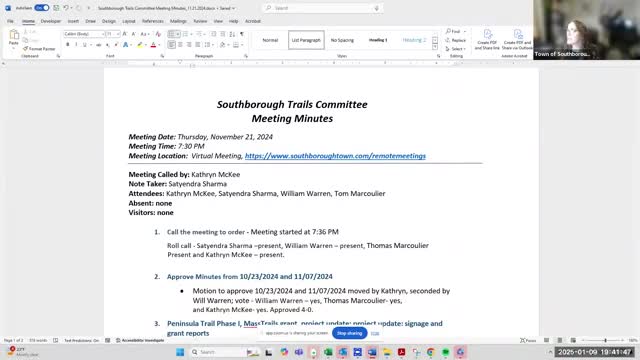The width and height of the screenshot is (640, 360).
Task: Click the Shrink Font icon
Action: pyautogui.click(x=133, y=34)
